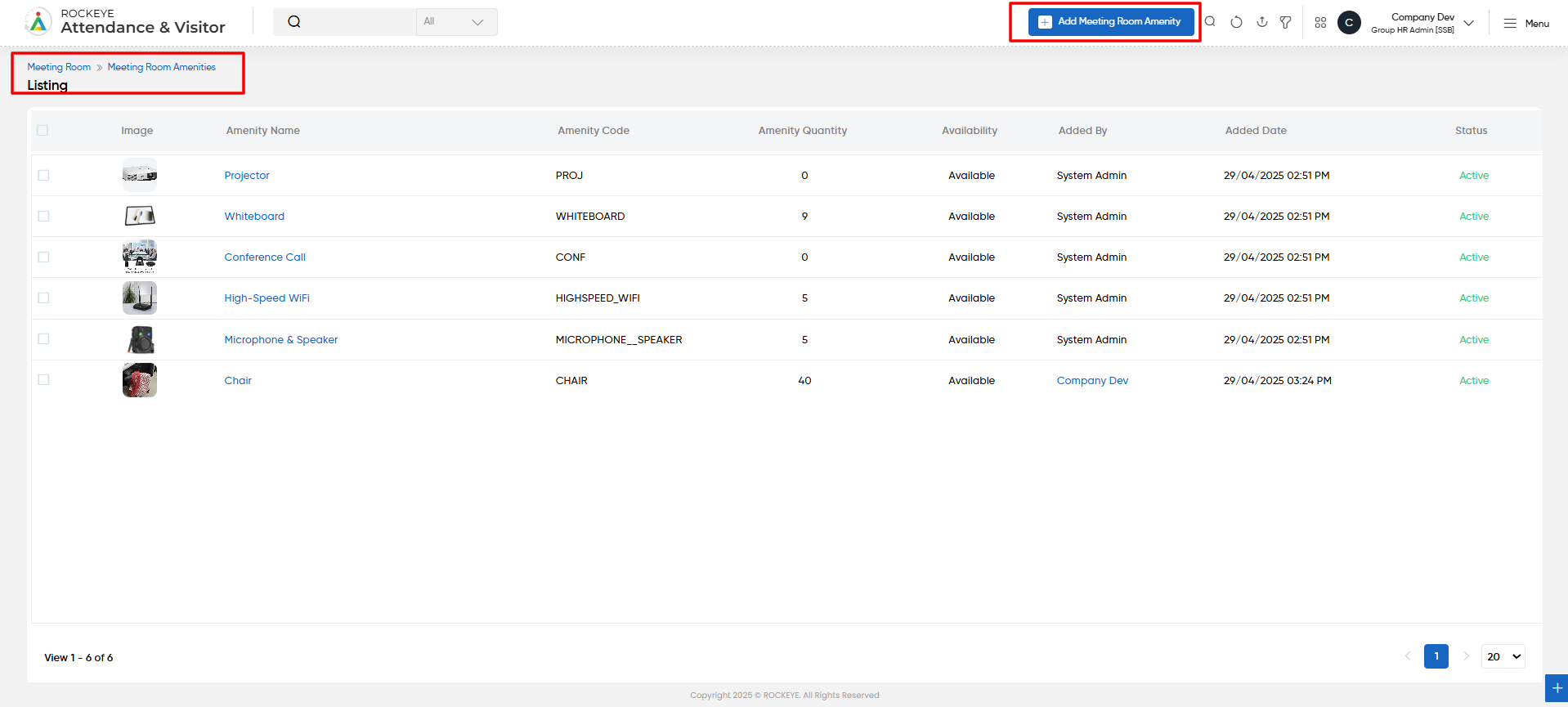The width and height of the screenshot is (1568, 707).
Task: Click the export upload icon
Action: click(1261, 22)
